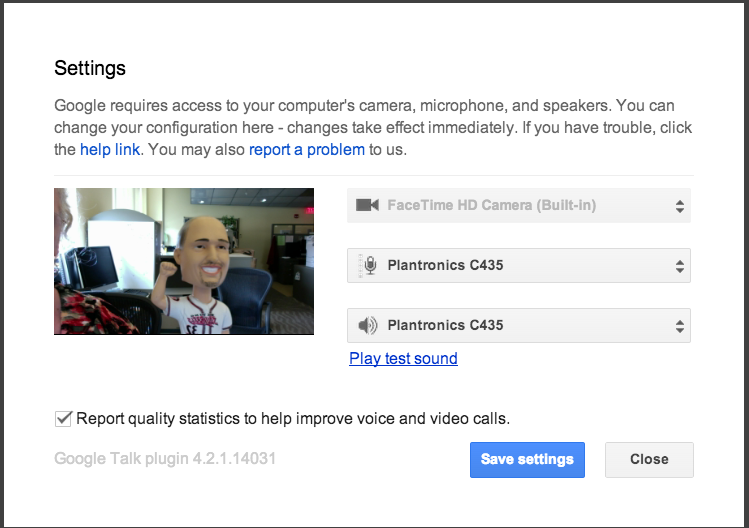Image resolution: width=749 pixels, height=528 pixels.
Task: Click the microphone input level meter
Action: click(x=359, y=266)
